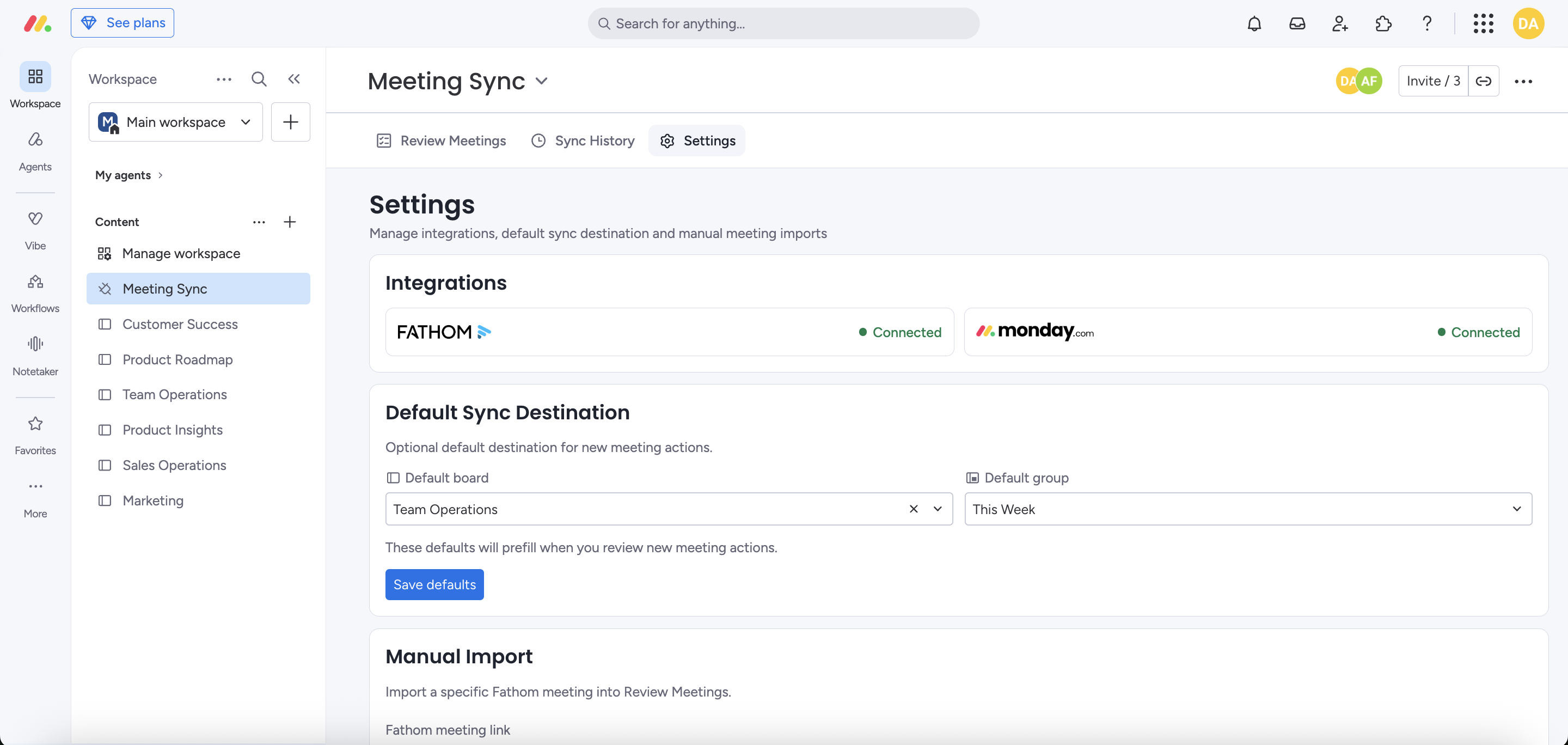The width and height of the screenshot is (1568, 745).
Task: Open the notifications bell
Action: coord(1254,24)
